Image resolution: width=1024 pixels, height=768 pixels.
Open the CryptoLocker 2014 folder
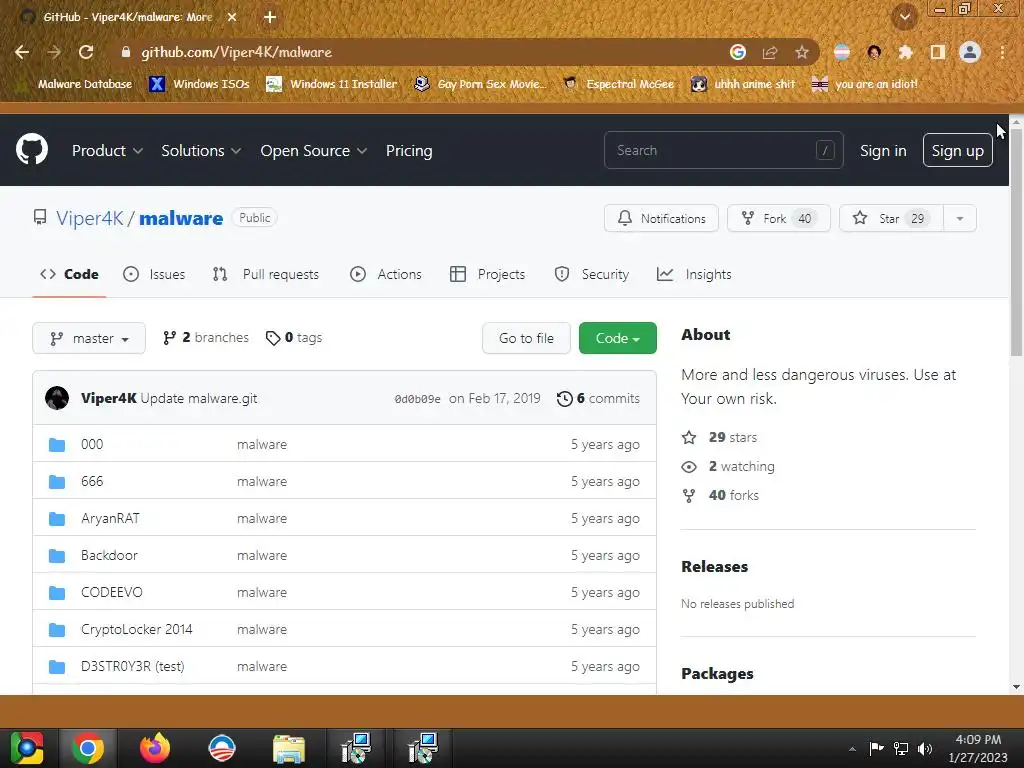tap(136, 630)
